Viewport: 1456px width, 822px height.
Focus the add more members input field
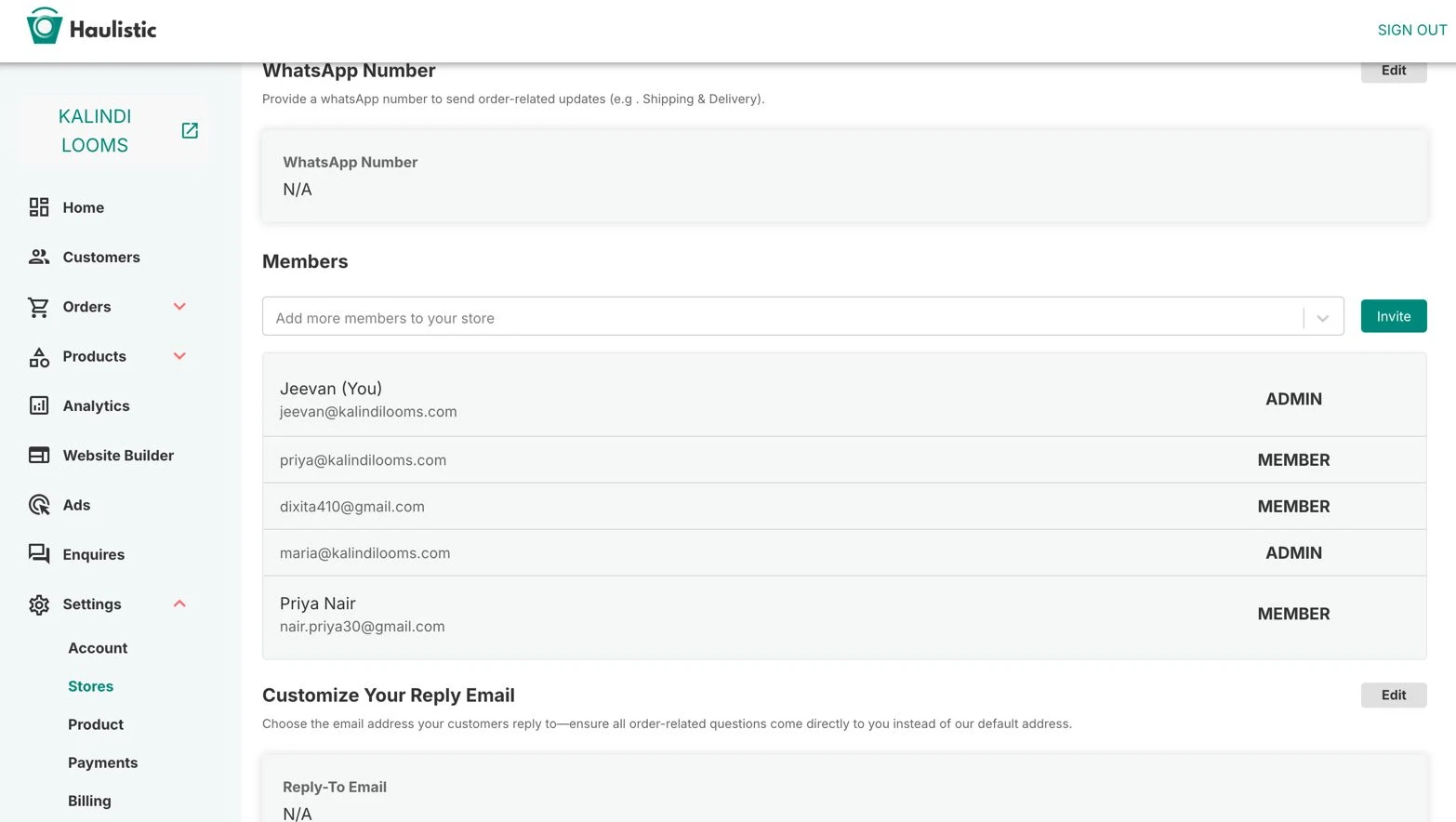click(781, 318)
